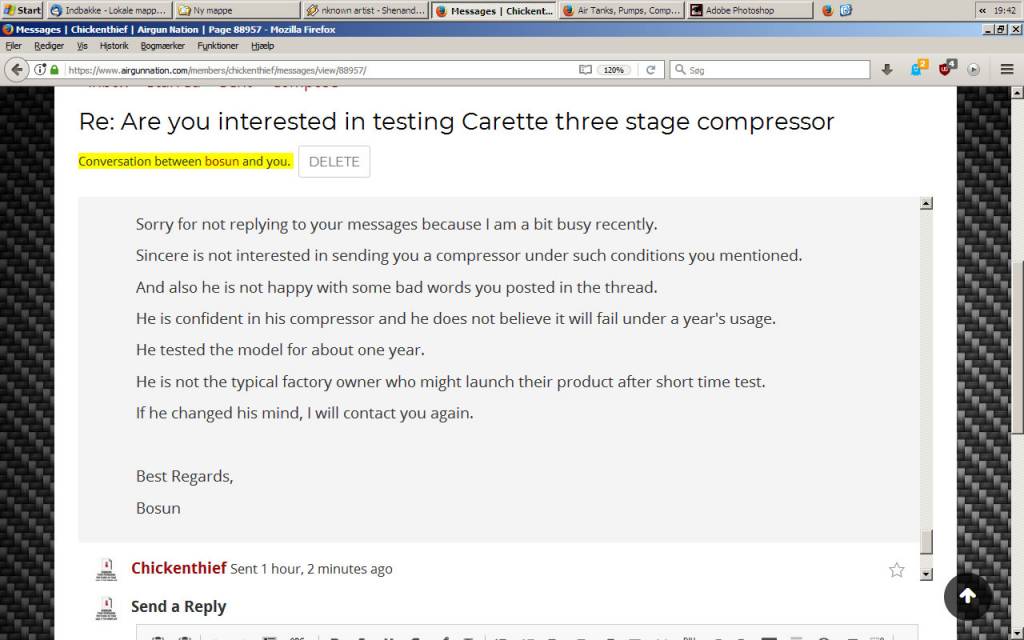Open the site security padlock info
This screenshot has height=640, width=1024.
click(54, 70)
